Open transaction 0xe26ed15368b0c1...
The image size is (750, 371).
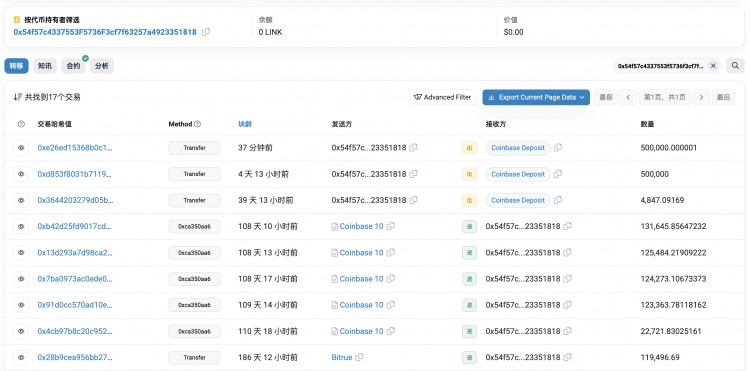click(75, 148)
